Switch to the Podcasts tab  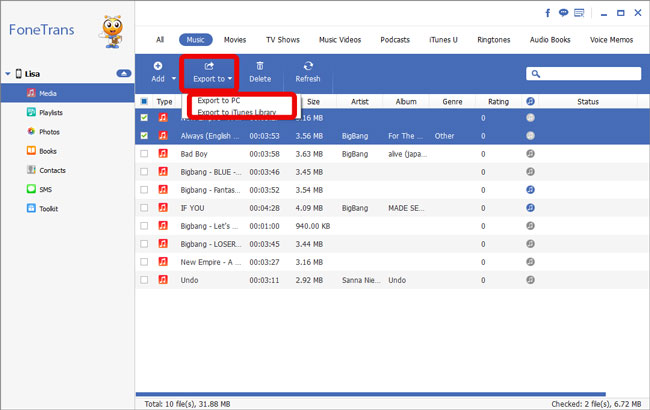click(x=395, y=40)
